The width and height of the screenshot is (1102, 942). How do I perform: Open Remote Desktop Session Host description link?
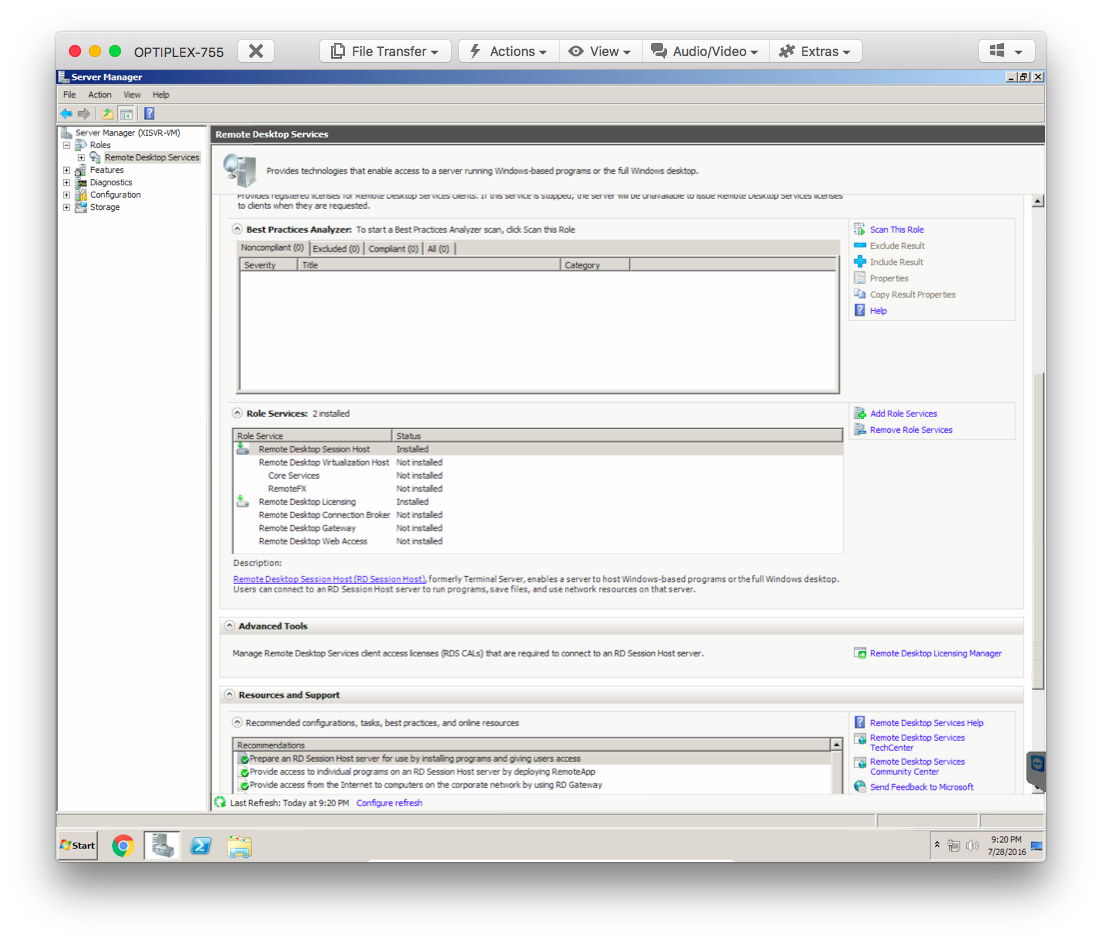point(329,579)
